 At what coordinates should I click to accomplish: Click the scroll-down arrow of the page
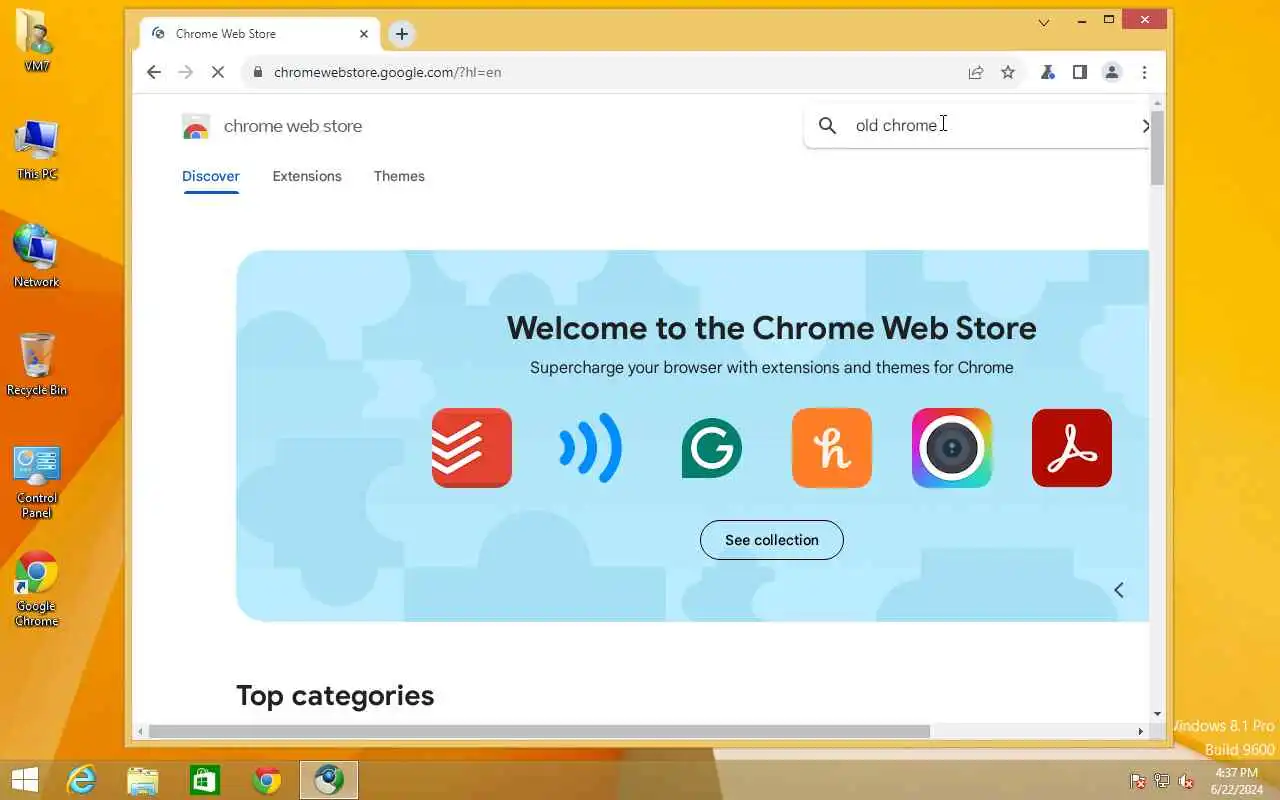pyautogui.click(x=1158, y=714)
